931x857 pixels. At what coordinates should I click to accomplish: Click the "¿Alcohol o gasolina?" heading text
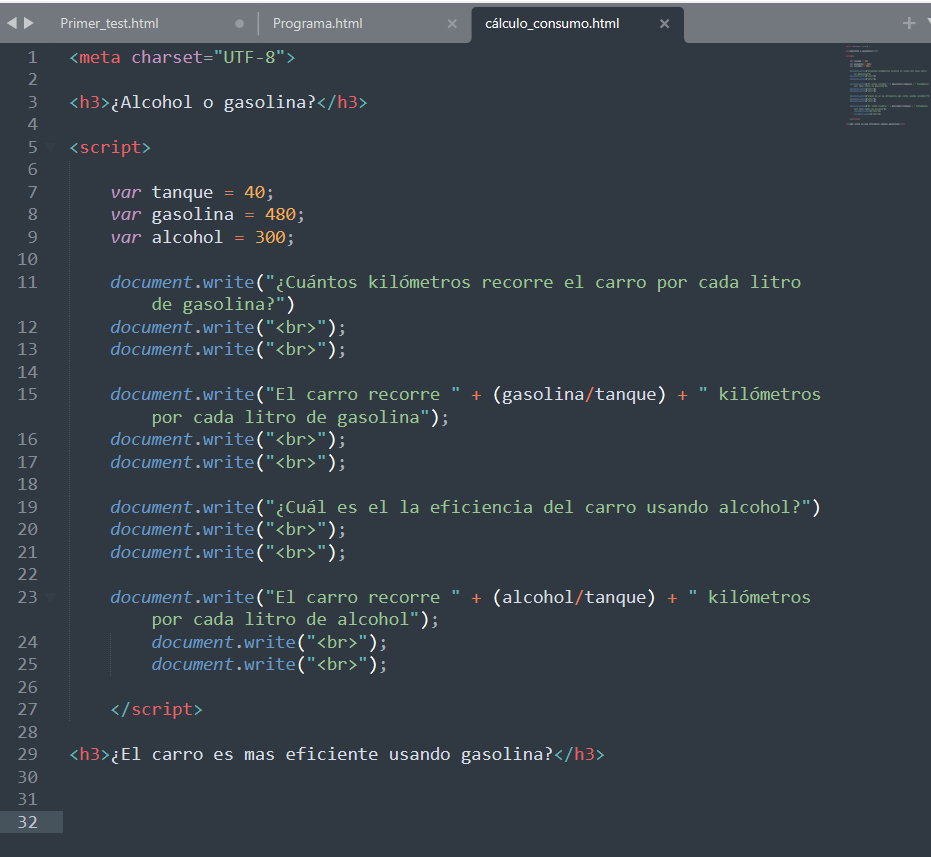[x=213, y=103]
